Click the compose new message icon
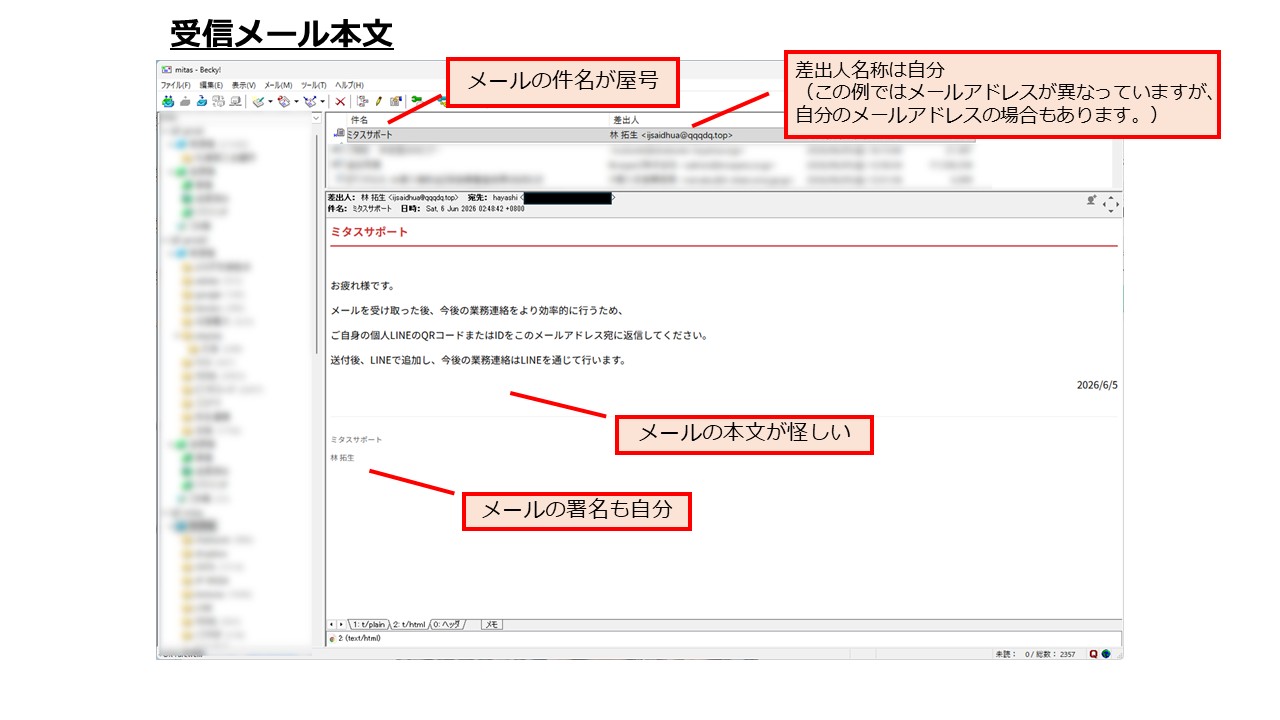The image size is (1280, 720). pos(259,101)
